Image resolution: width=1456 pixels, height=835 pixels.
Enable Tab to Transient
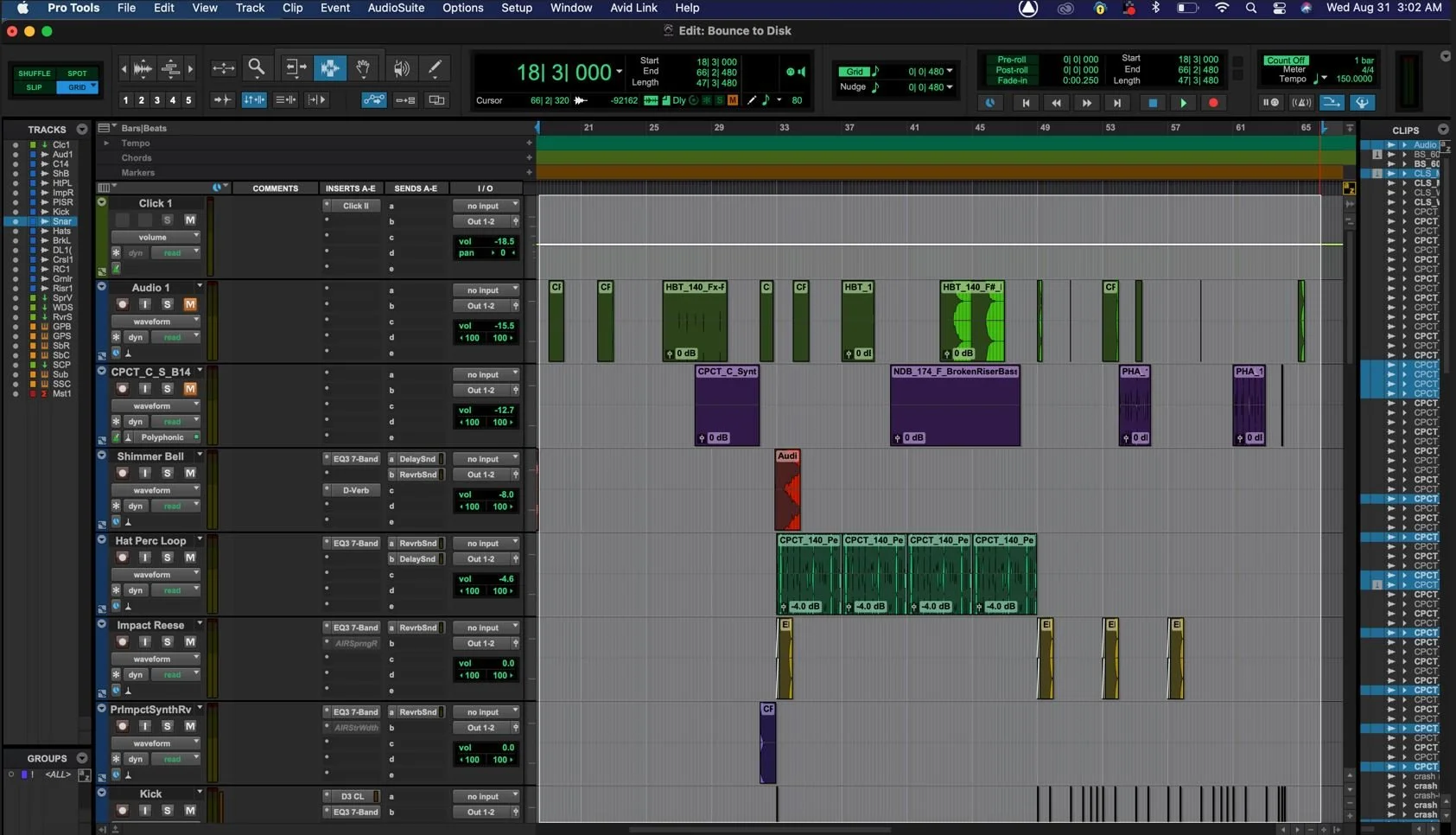click(x=221, y=100)
